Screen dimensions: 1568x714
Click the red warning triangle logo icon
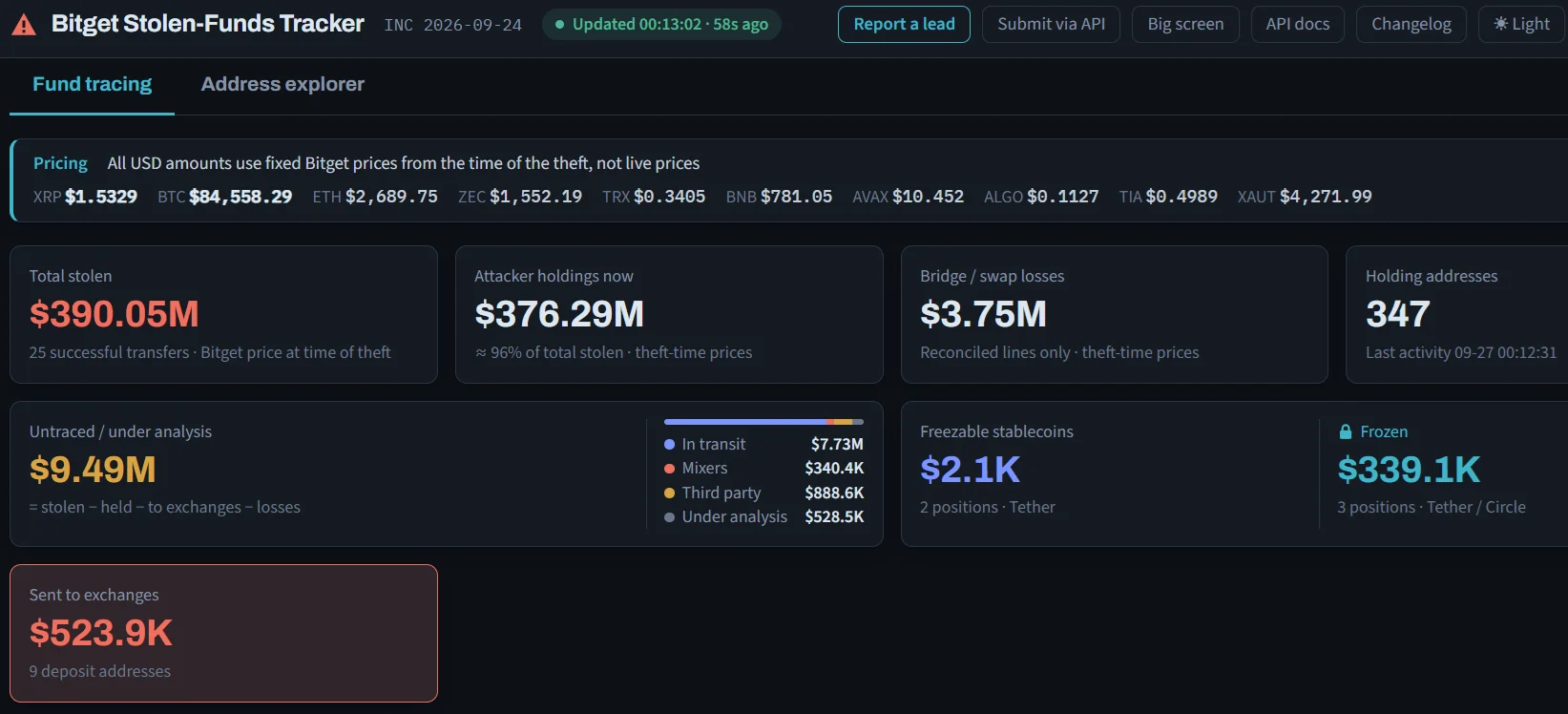point(24,25)
